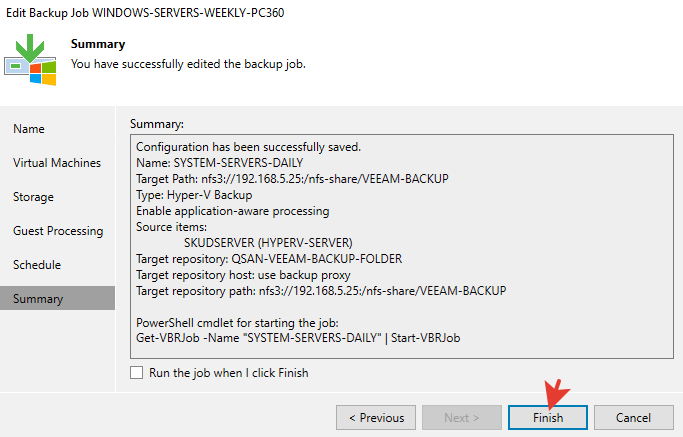Cancel the backup job wizard
Screen dimensions: 683x437
tap(633, 418)
